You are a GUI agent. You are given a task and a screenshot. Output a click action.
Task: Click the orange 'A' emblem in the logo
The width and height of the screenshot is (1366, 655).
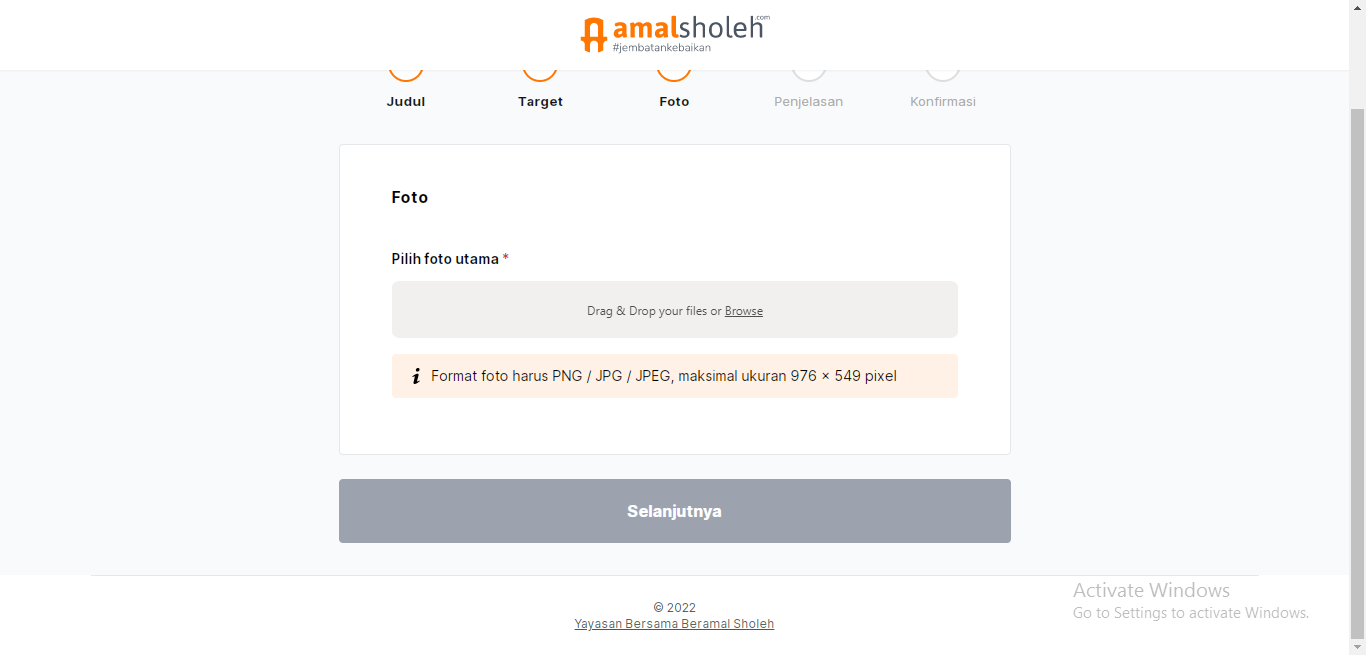tap(594, 32)
